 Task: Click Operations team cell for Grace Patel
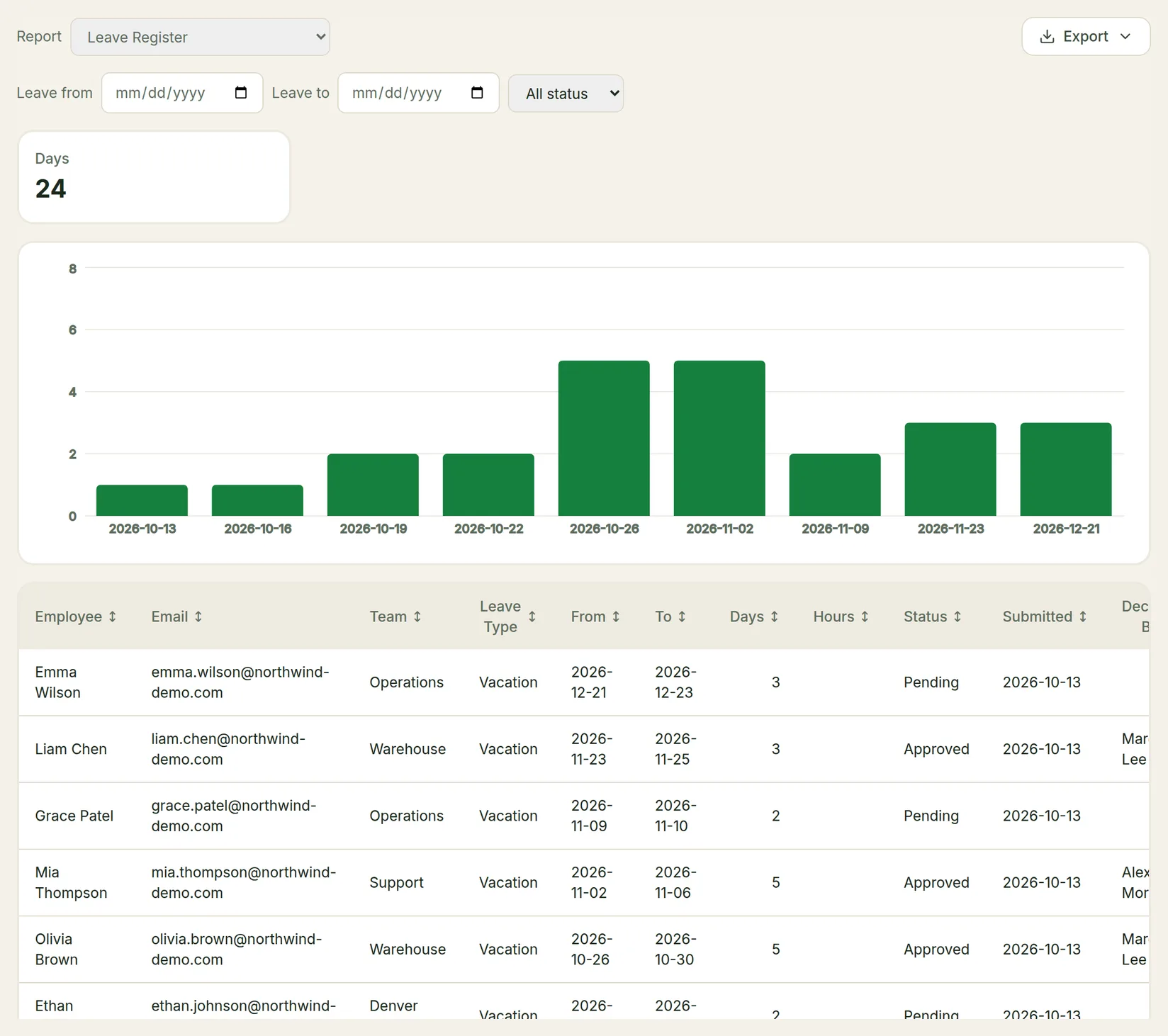407,816
